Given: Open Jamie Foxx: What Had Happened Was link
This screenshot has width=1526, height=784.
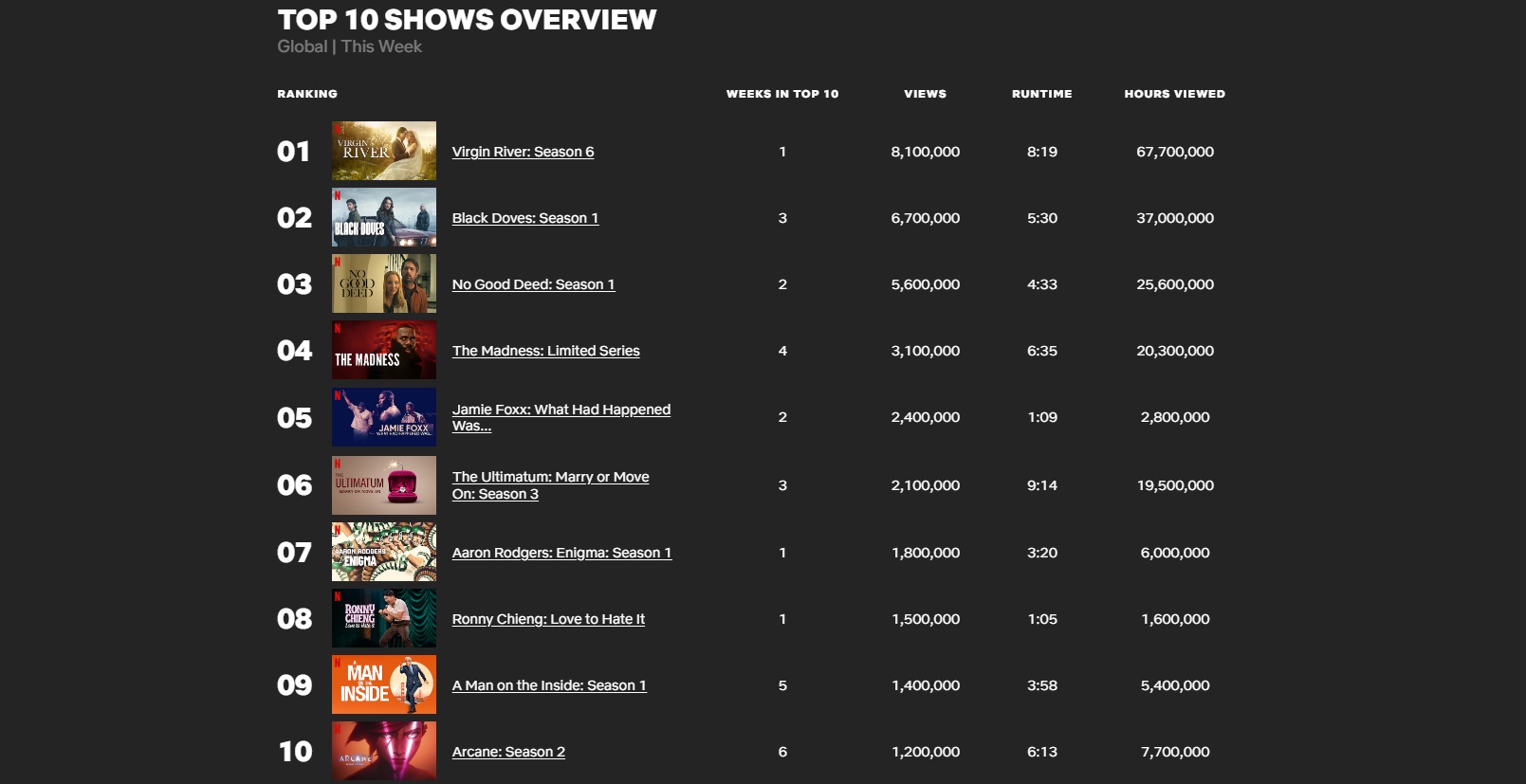Looking at the screenshot, I should pyautogui.click(x=561, y=417).
